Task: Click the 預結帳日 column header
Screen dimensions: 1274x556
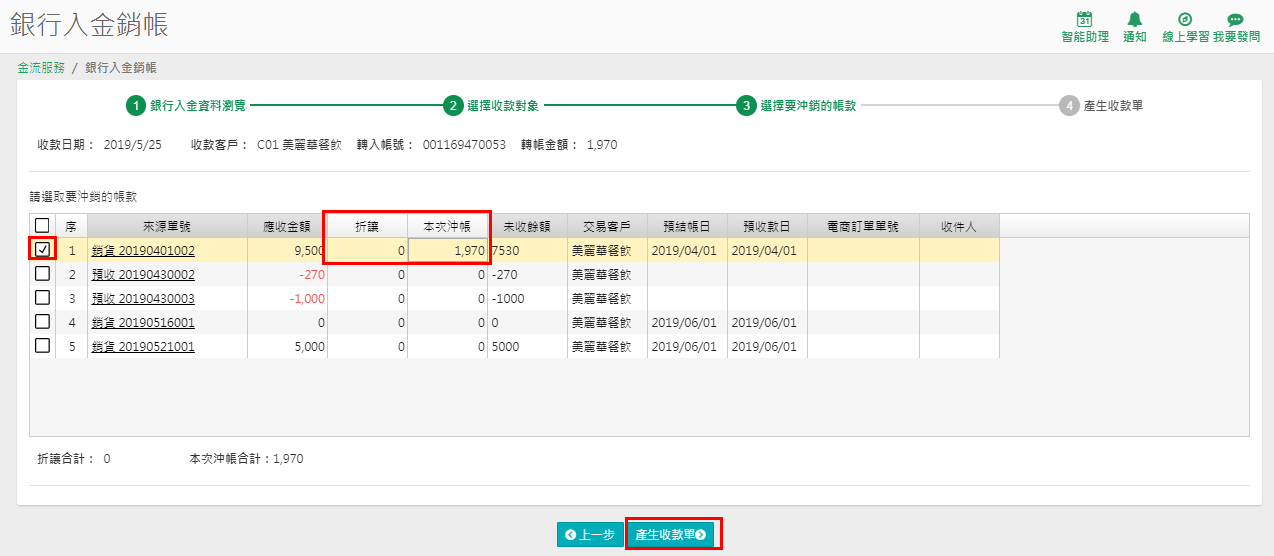Action: (x=687, y=226)
